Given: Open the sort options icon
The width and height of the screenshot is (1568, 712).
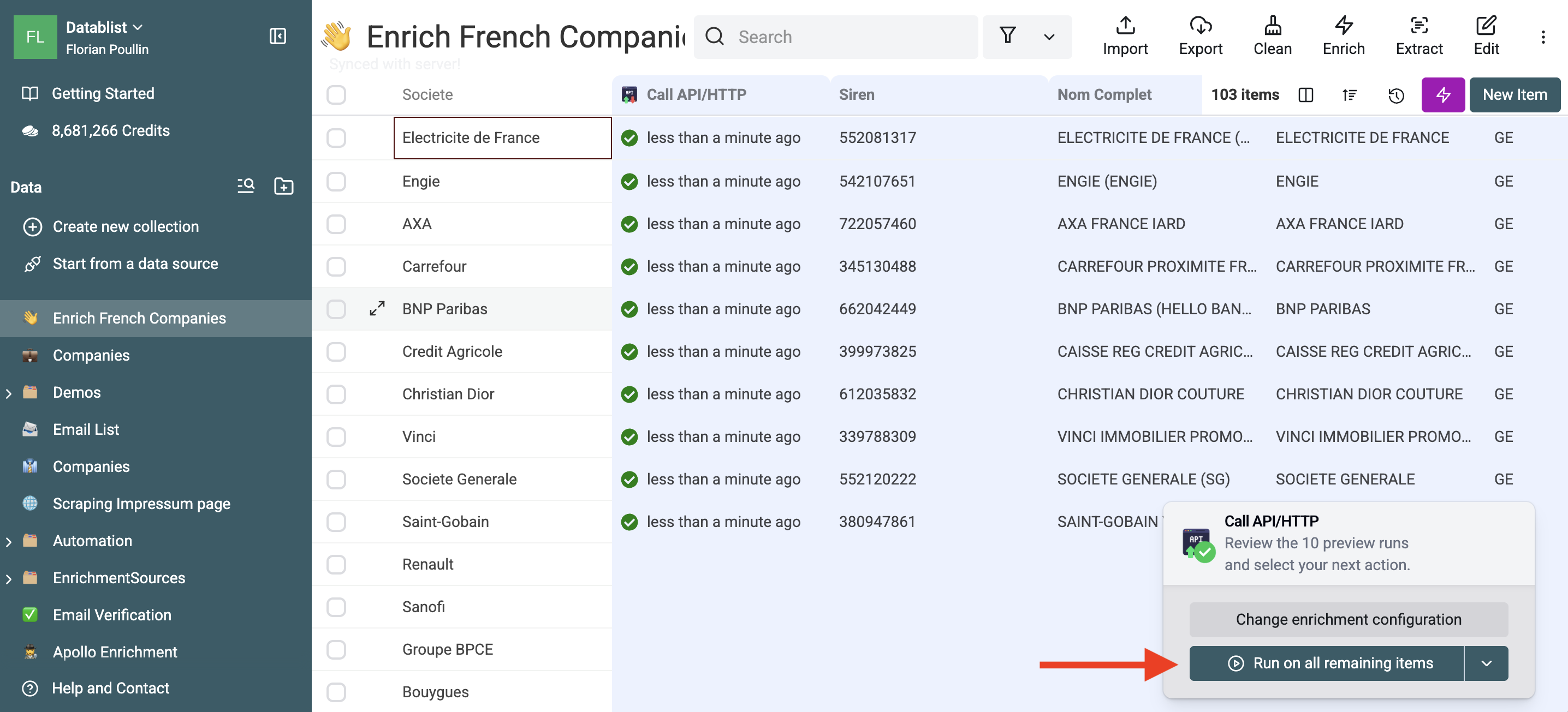Looking at the screenshot, I should (x=1350, y=95).
